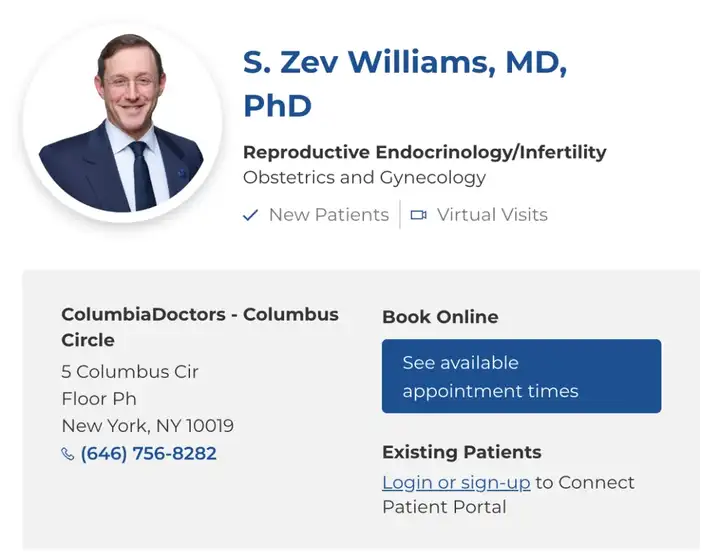Screen dimensions: 720x560
Task: Click the Floor Ph address line
Action: [99, 399]
